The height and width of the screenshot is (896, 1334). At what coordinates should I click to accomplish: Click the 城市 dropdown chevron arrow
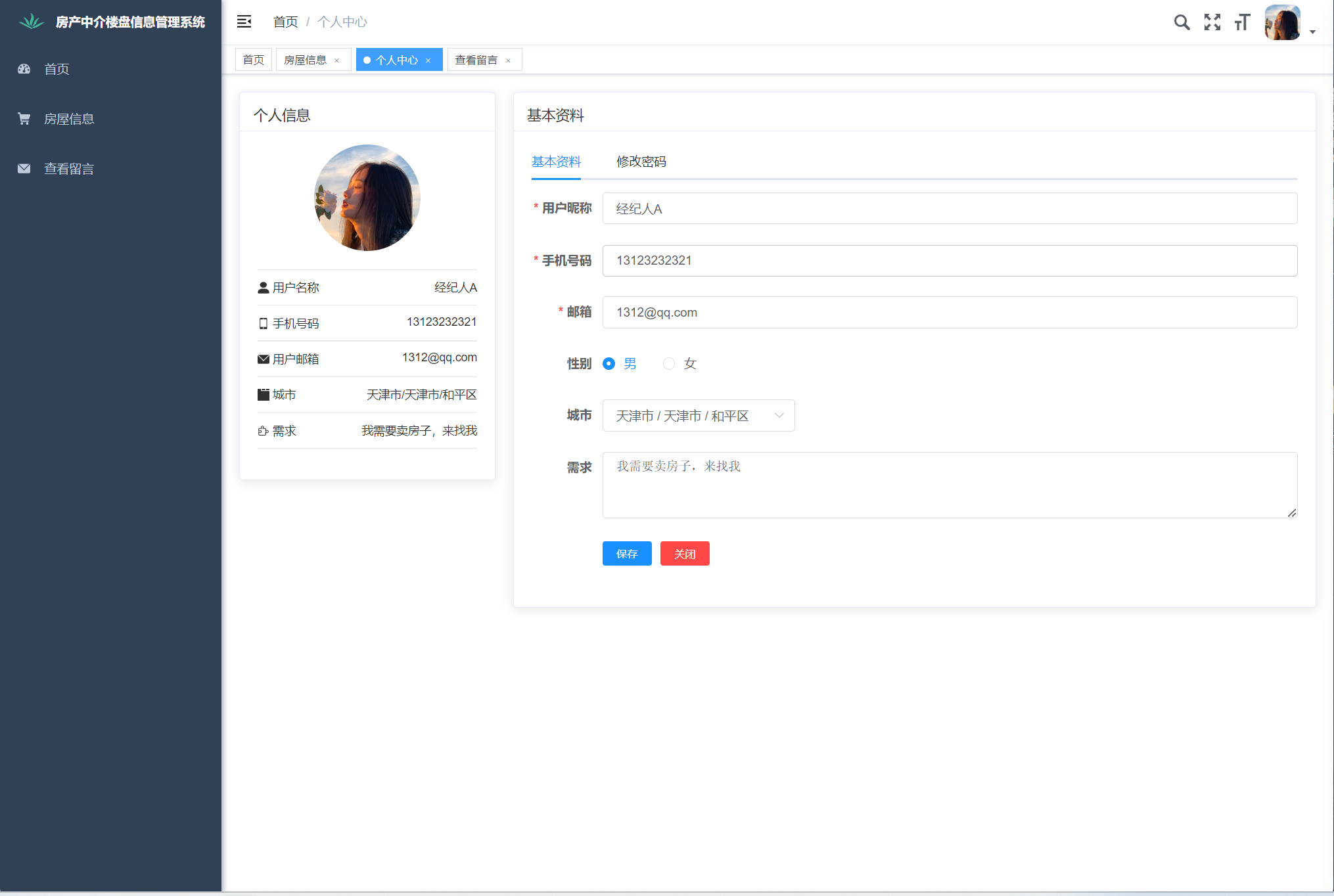pyautogui.click(x=779, y=416)
